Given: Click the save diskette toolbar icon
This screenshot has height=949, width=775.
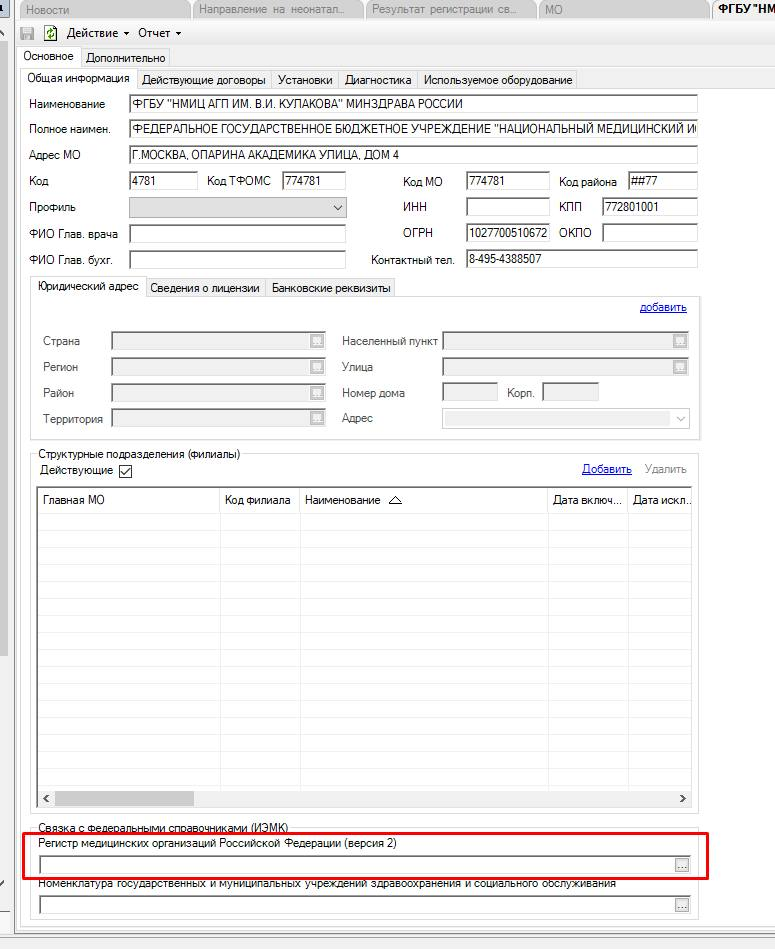Looking at the screenshot, I should (x=27, y=33).
